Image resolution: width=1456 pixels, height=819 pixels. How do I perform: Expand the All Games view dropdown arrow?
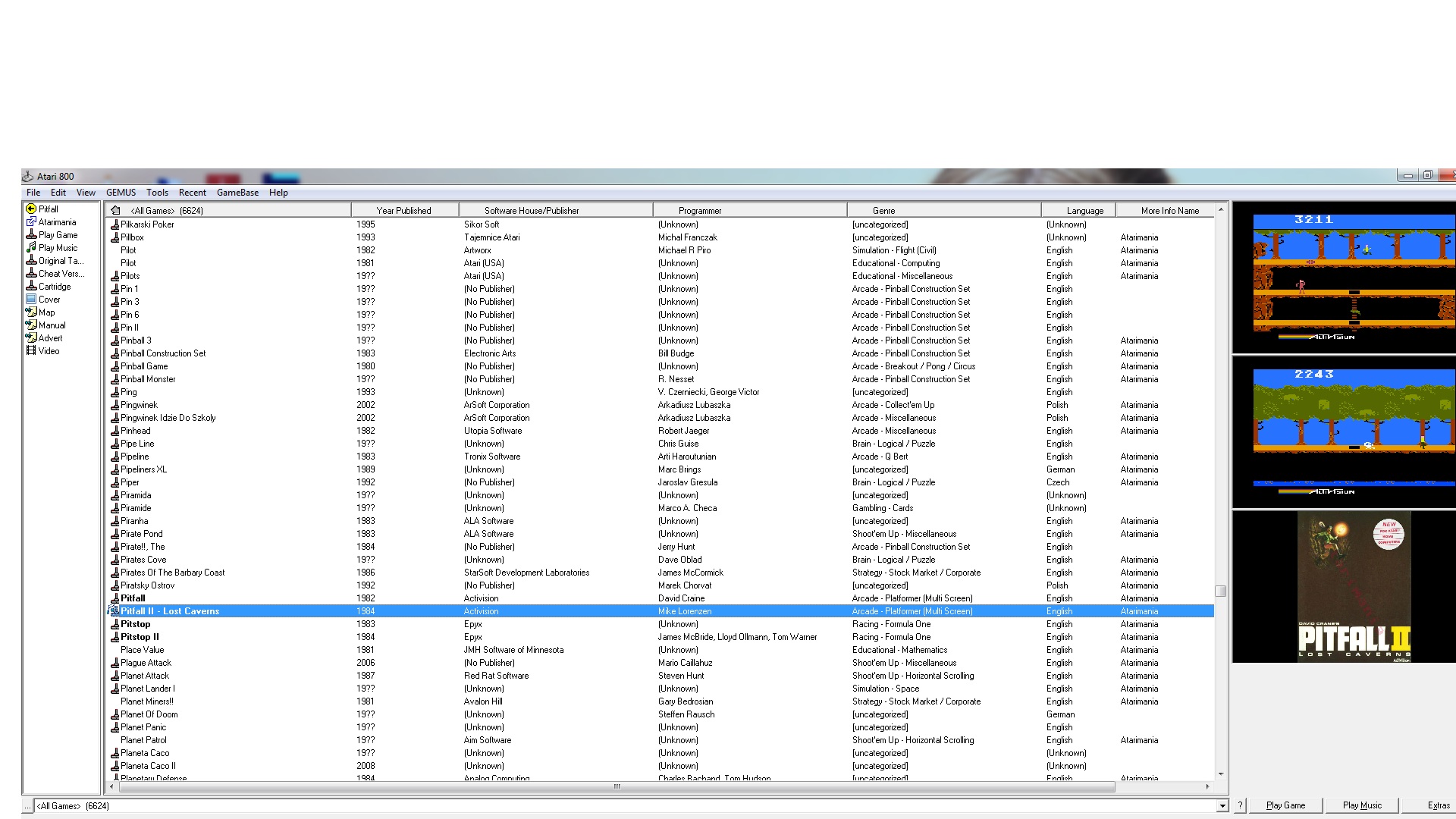click(x=1222, y=806)
